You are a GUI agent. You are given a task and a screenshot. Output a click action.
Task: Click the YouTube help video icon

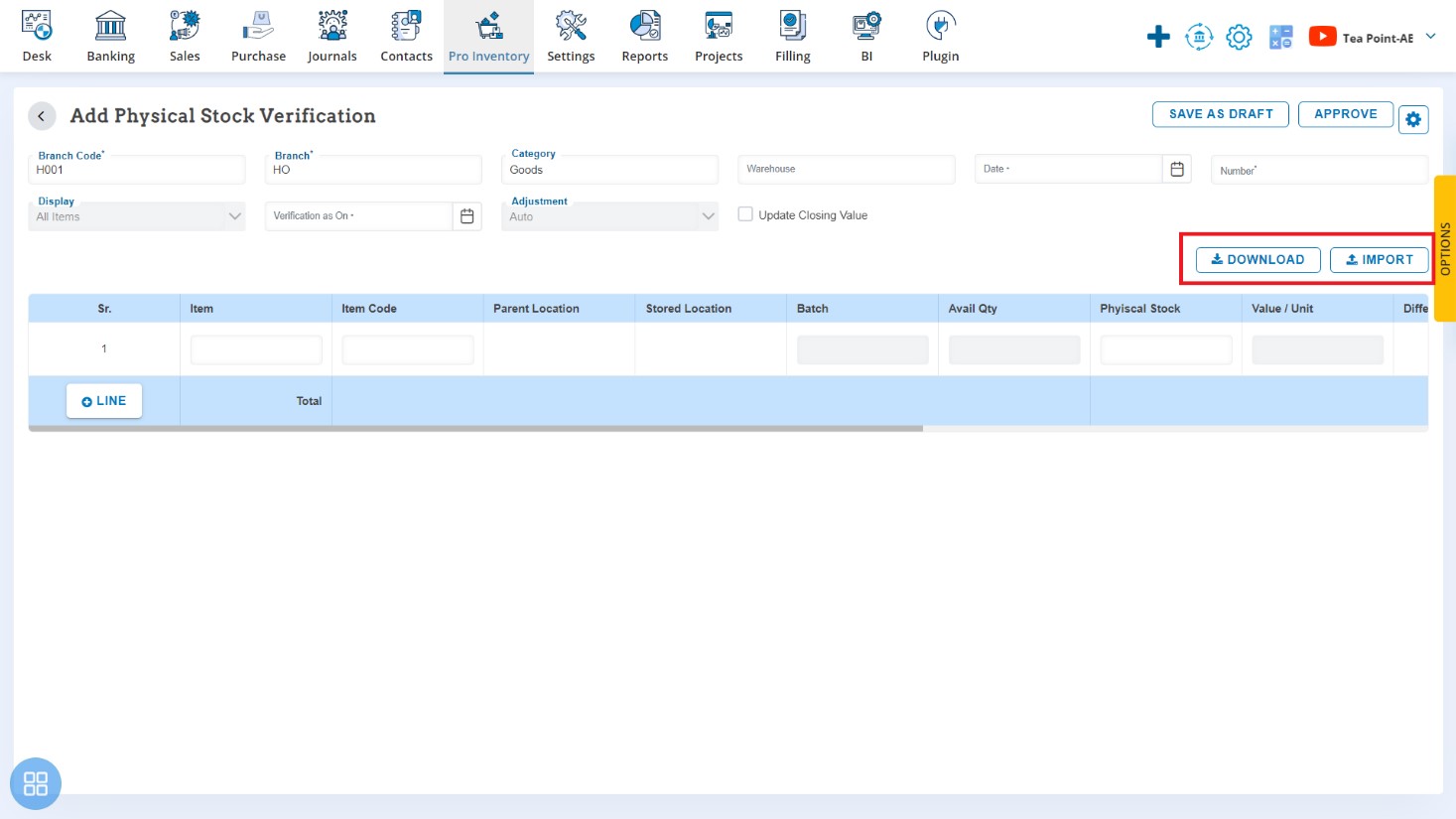point(1322,37)
